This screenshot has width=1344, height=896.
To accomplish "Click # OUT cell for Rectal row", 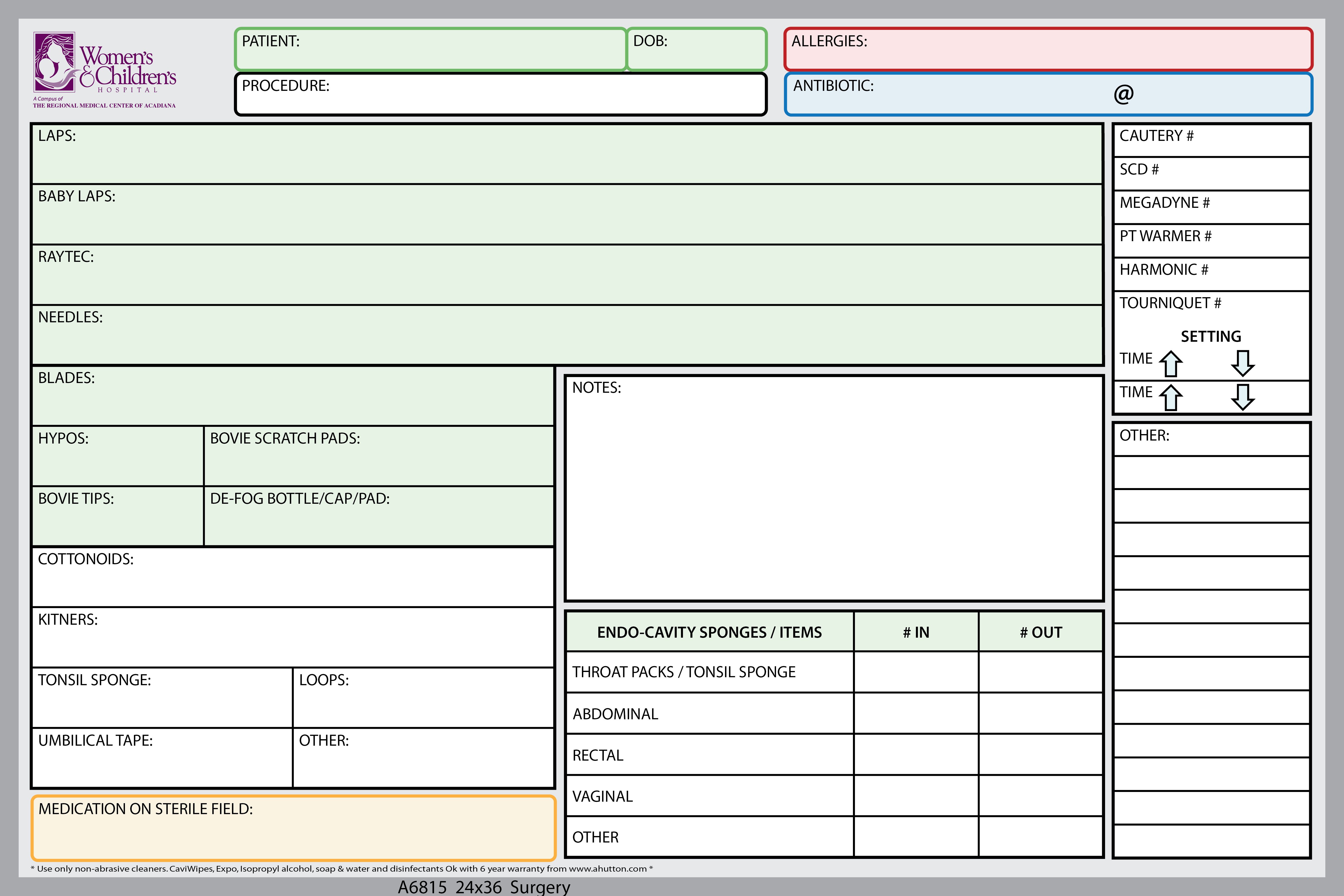I will coord(1041,754).
